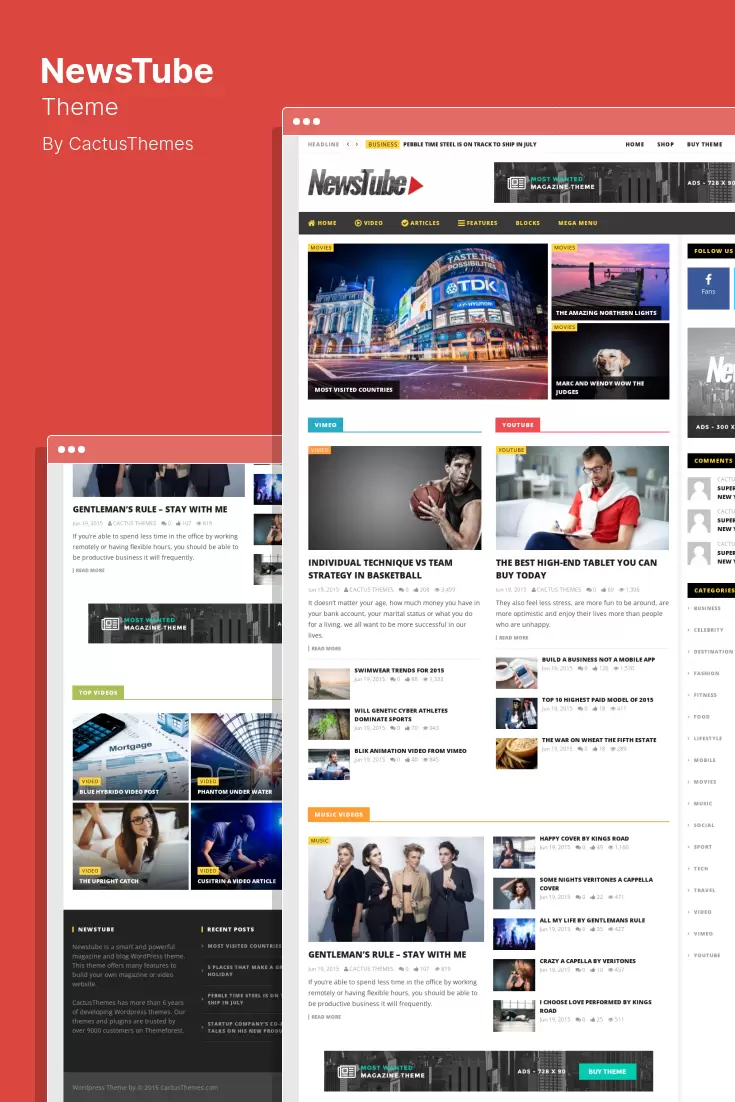Go to Home in the dark navigation bar
This screenshot has width=735, height=1102.
[323, 223]
